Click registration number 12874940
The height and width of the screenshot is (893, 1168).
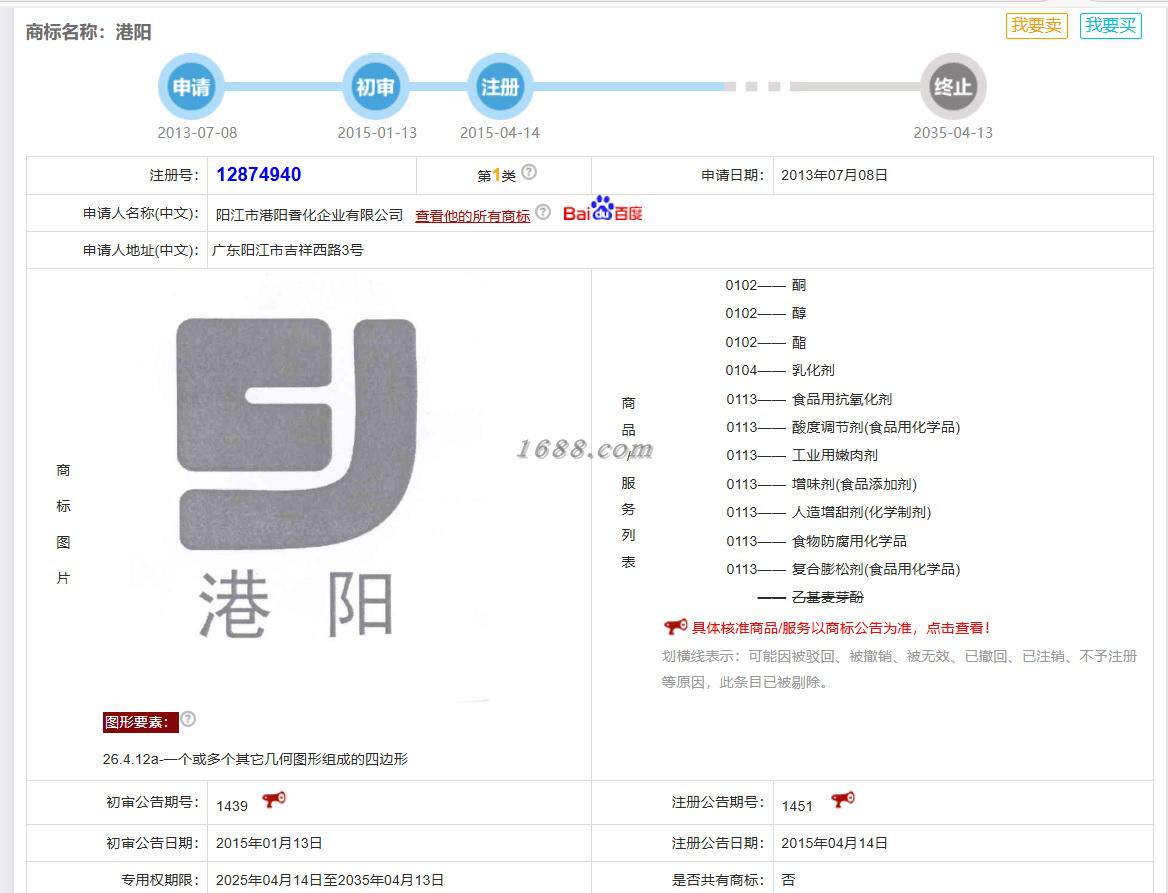coord(258,174)
